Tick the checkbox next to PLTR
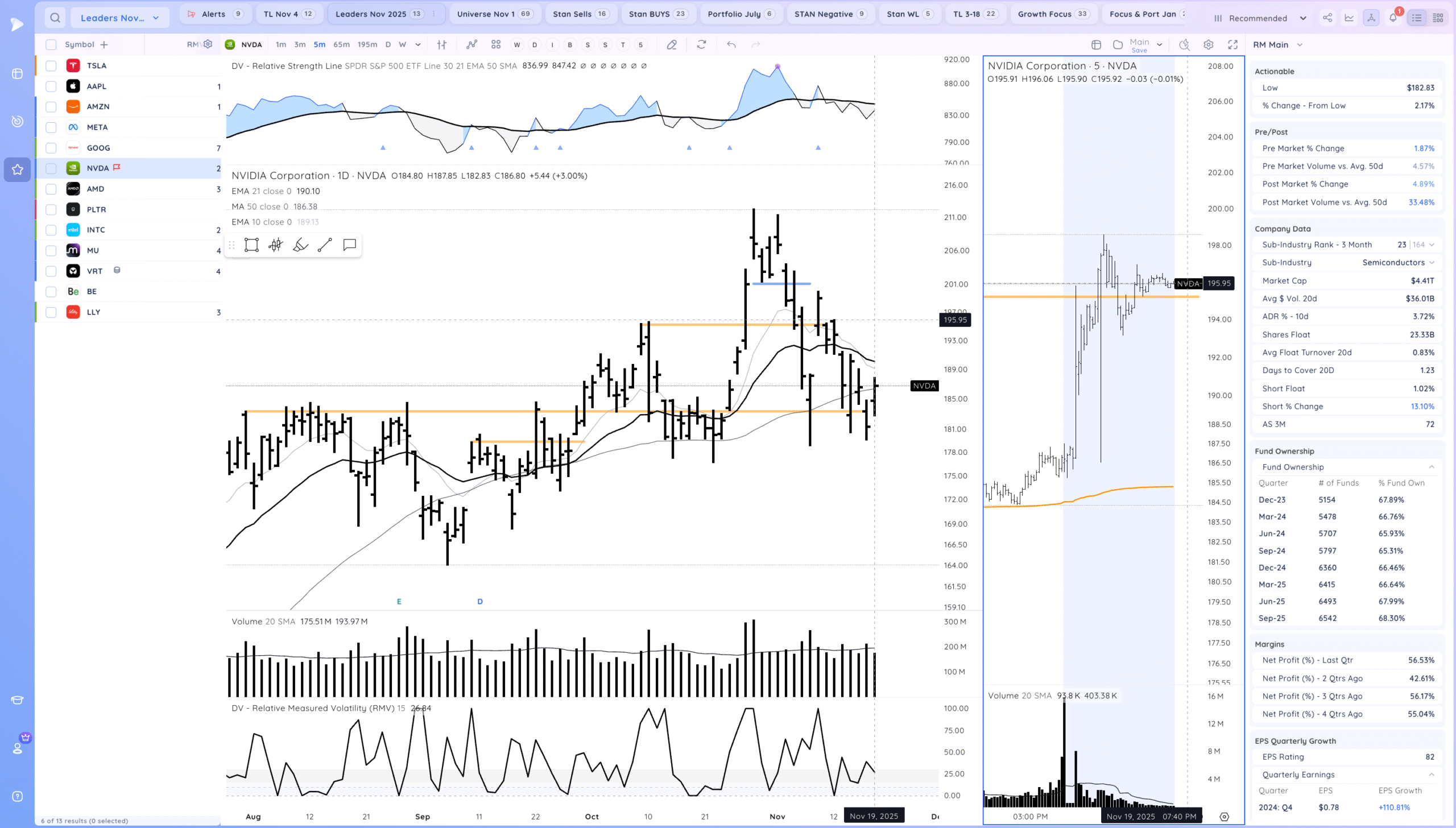The width and height of the screenshot is (1456, 828). 51,209
